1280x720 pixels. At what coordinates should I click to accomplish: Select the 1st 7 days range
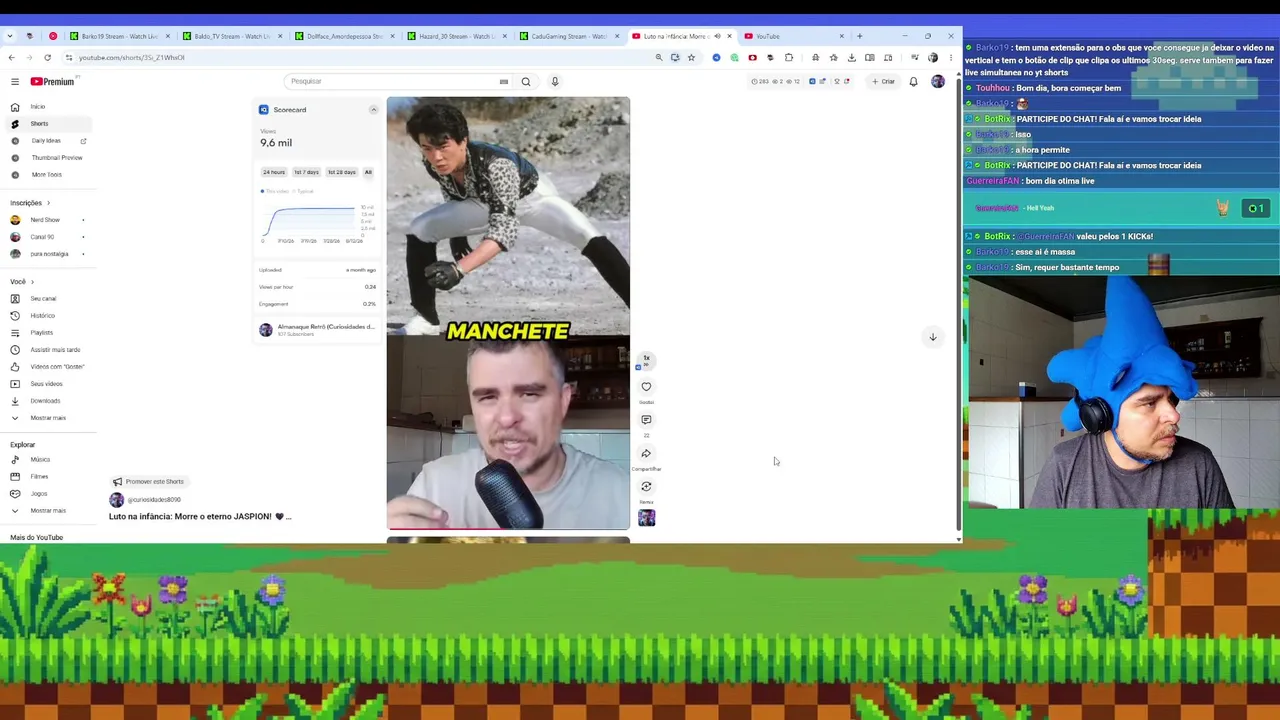306,172
